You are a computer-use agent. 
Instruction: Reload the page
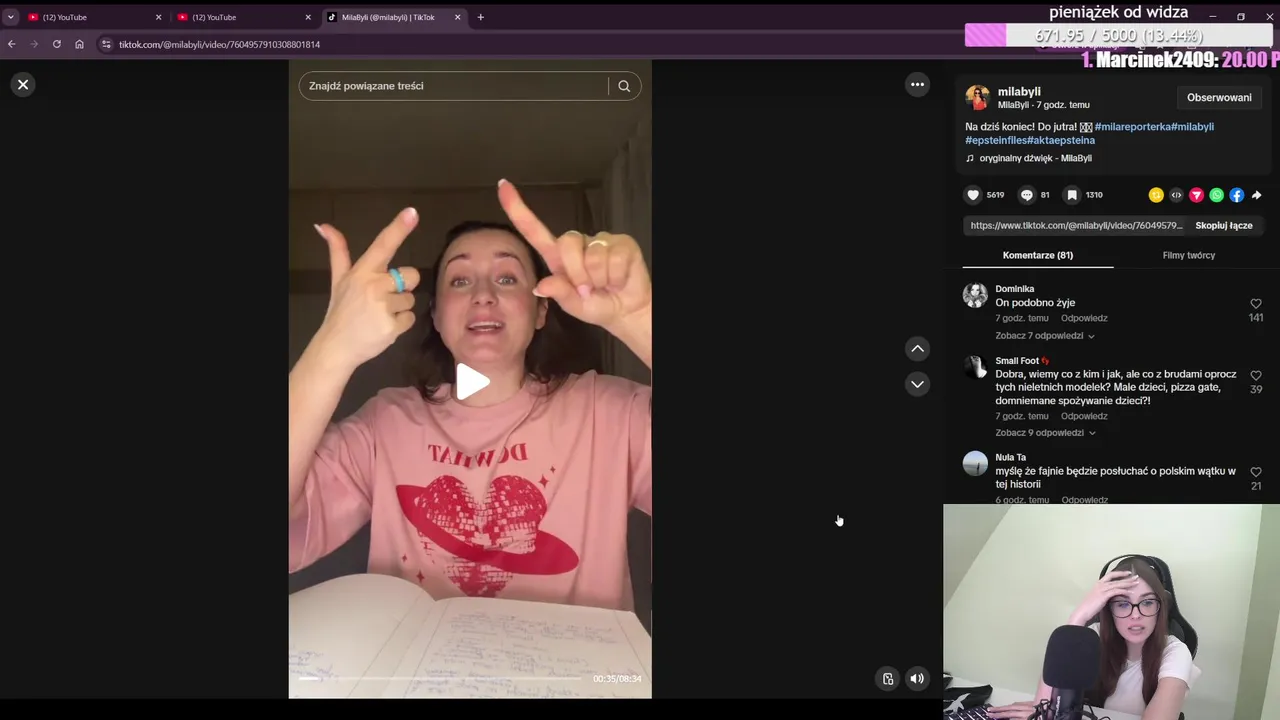tap(57, 44)
